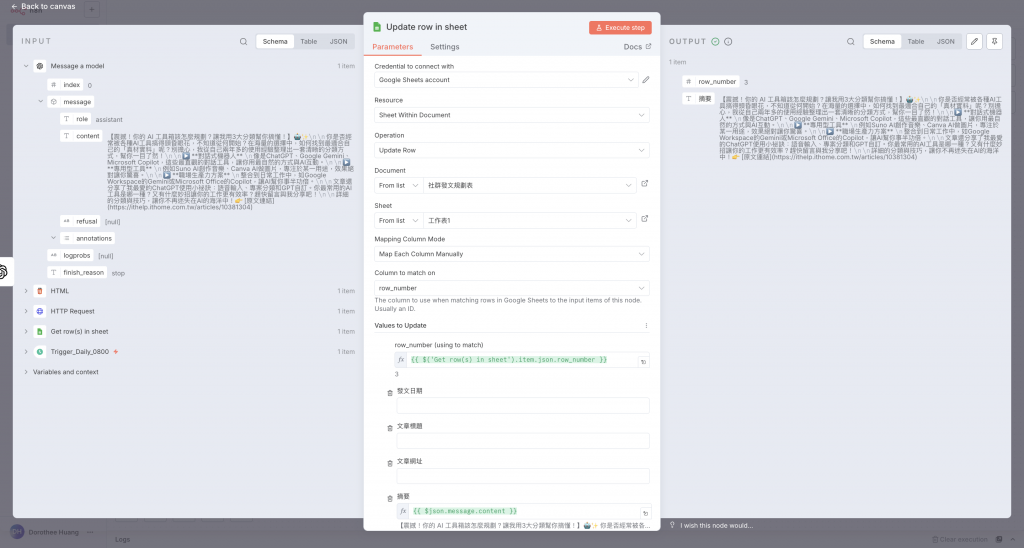Click the row_number expression field
Image resolution: width=1024 pixels, height=548 pixels.
(x=522, y=360)
